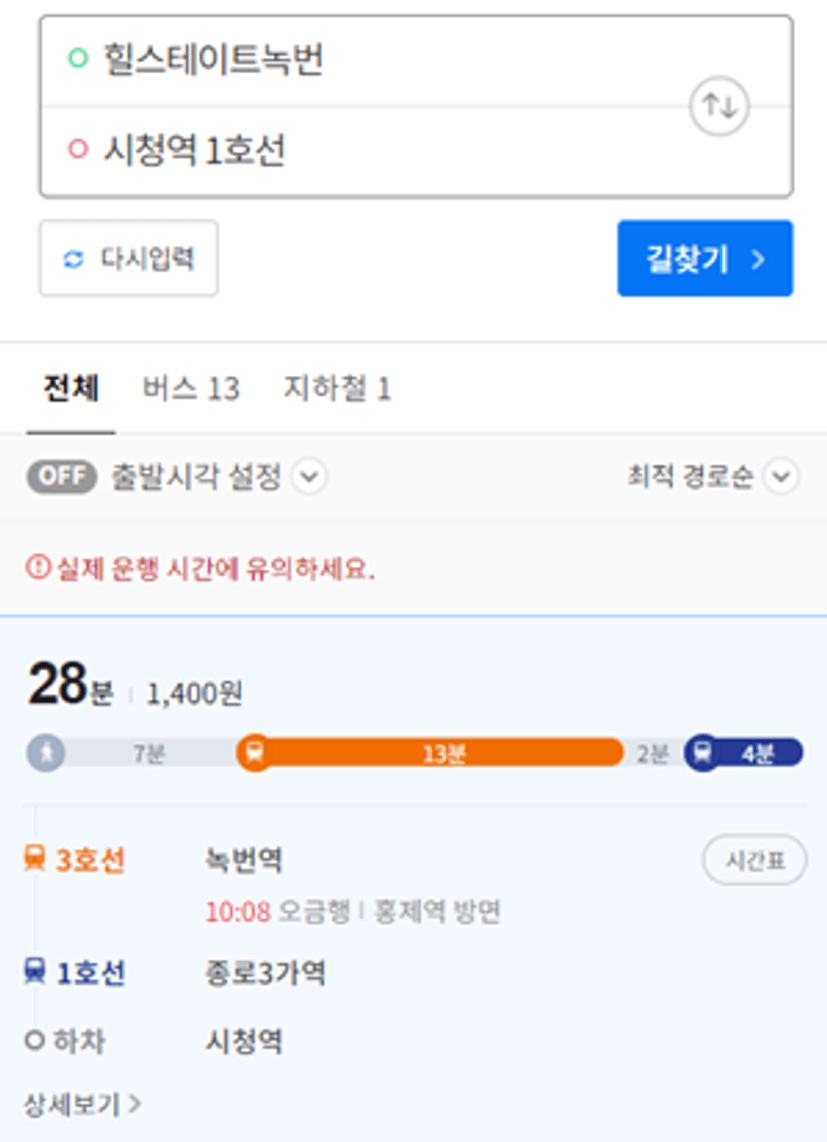Click the blue 길찾기 button

705,259
